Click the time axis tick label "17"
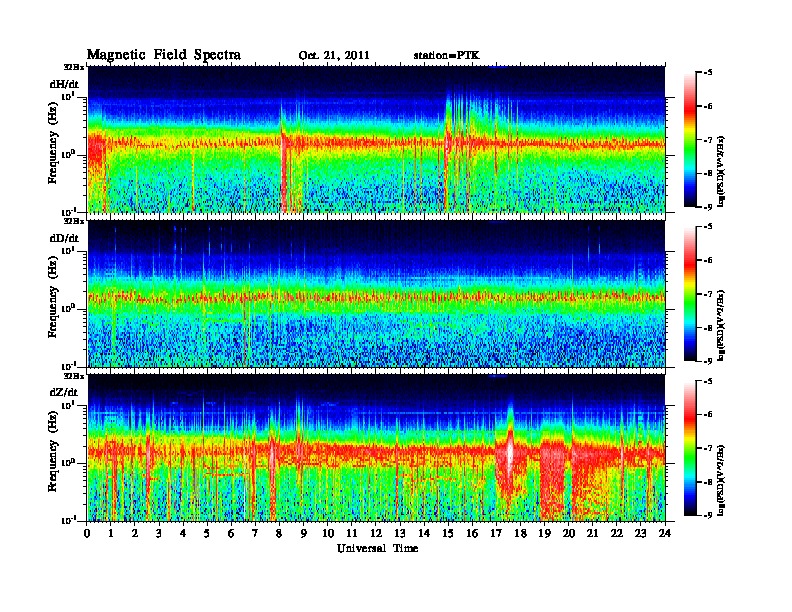This screenshot has width=792, height=612. click(x=496, y=533)
